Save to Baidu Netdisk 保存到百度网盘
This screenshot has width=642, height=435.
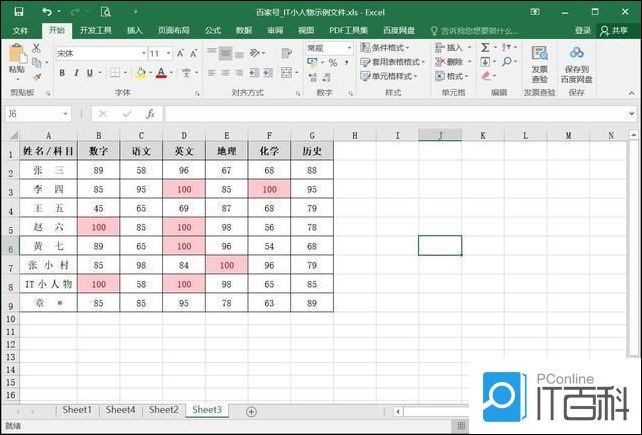coord(576,64)
